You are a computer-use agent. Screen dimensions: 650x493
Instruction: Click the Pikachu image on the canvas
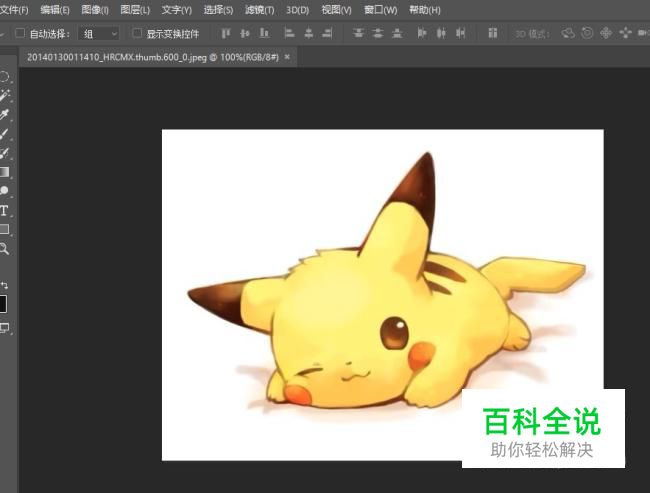tap(382, 295)
